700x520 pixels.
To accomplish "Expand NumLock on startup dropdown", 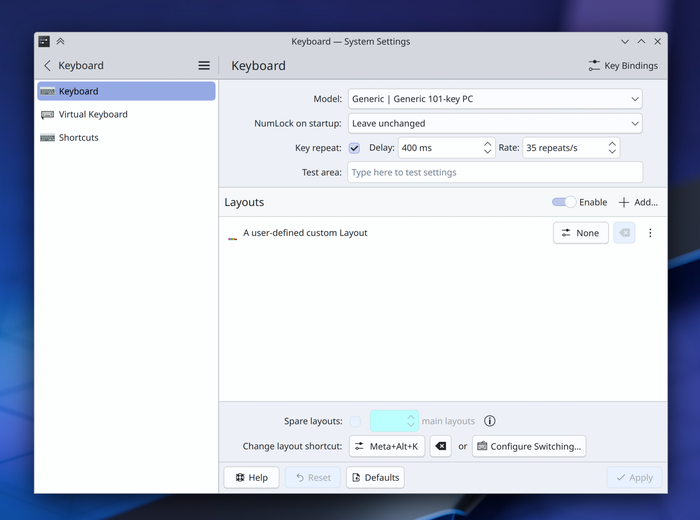I will (x=495, y=123).
